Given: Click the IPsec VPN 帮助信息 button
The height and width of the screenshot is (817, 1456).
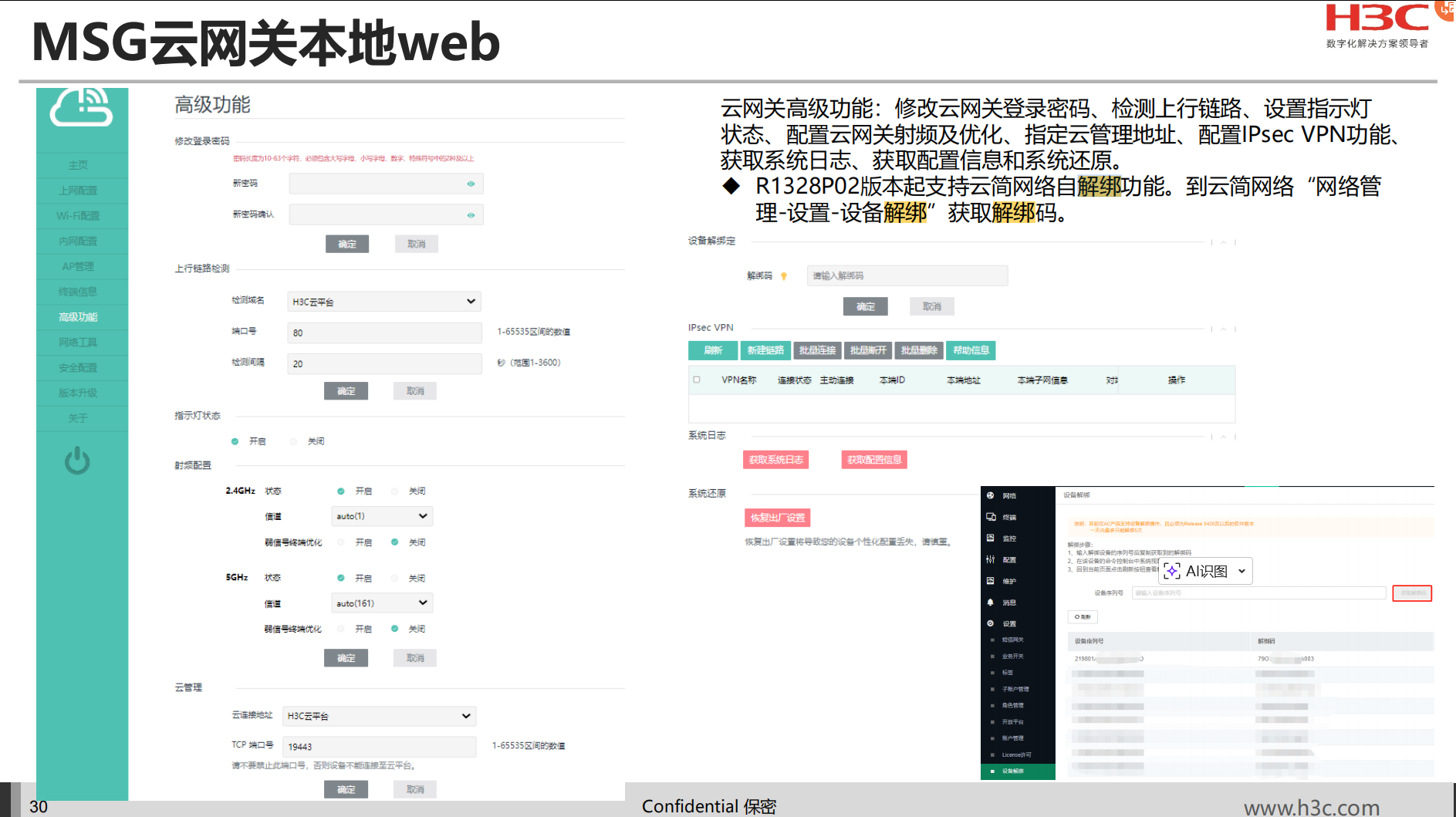Looking at the screenshot, I should (x=971, y=350).
